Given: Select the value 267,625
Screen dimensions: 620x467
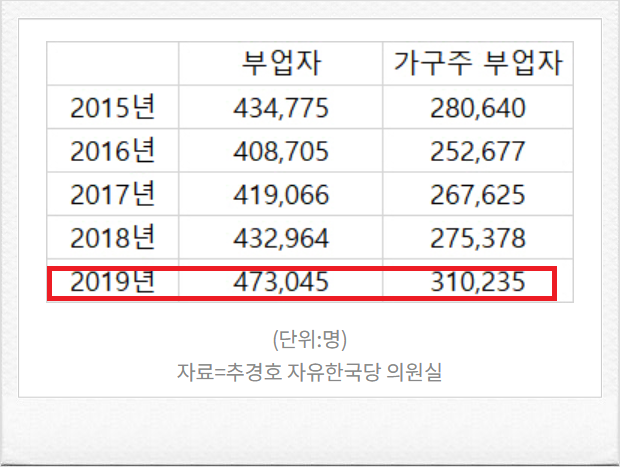Looking at the screenshot, I should click(478, 195).
